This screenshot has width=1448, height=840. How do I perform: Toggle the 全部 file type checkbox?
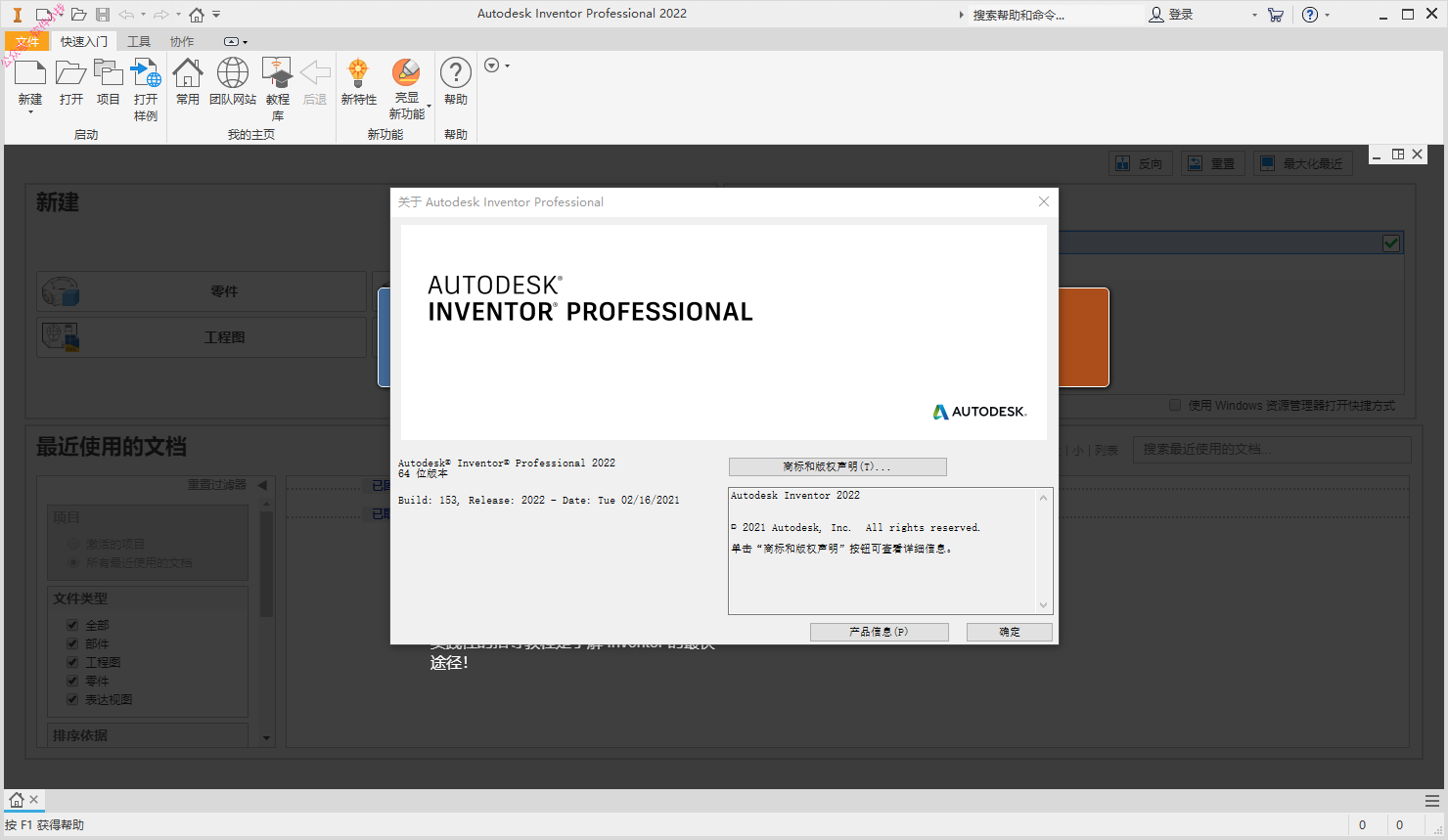[x=72, y=625]
